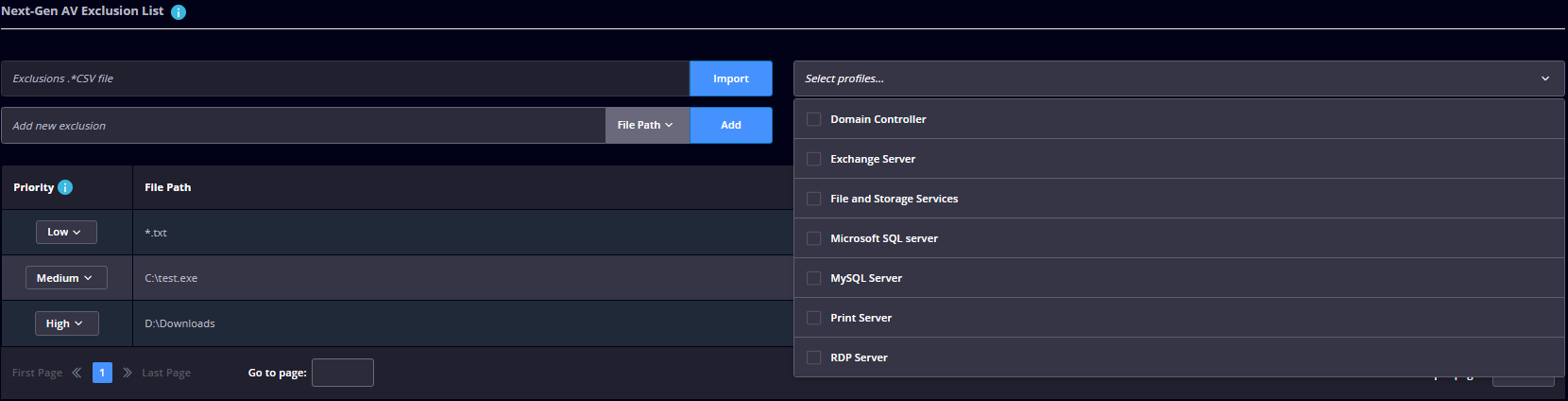Focus the Exclusions .*CSV file field
1568x401 pixels.
click(345, 78)
